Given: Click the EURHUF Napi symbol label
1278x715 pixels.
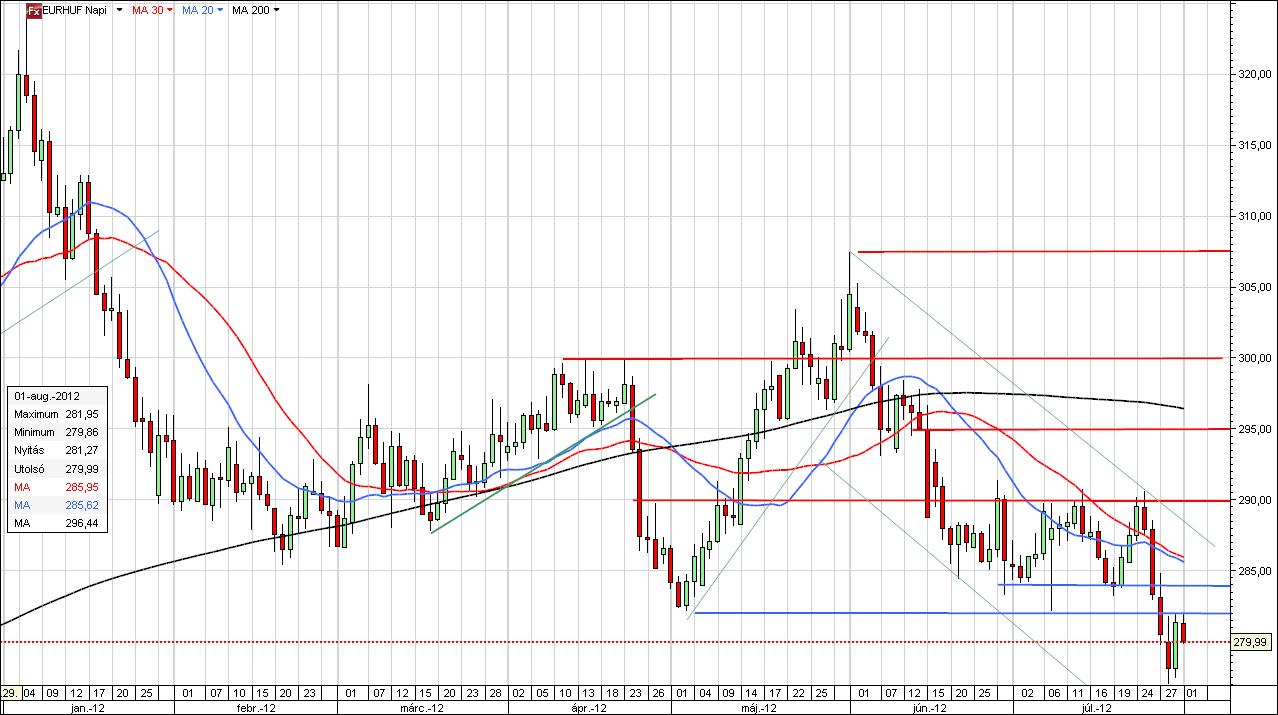Looking at the screenshot, I should pos(76,10).
